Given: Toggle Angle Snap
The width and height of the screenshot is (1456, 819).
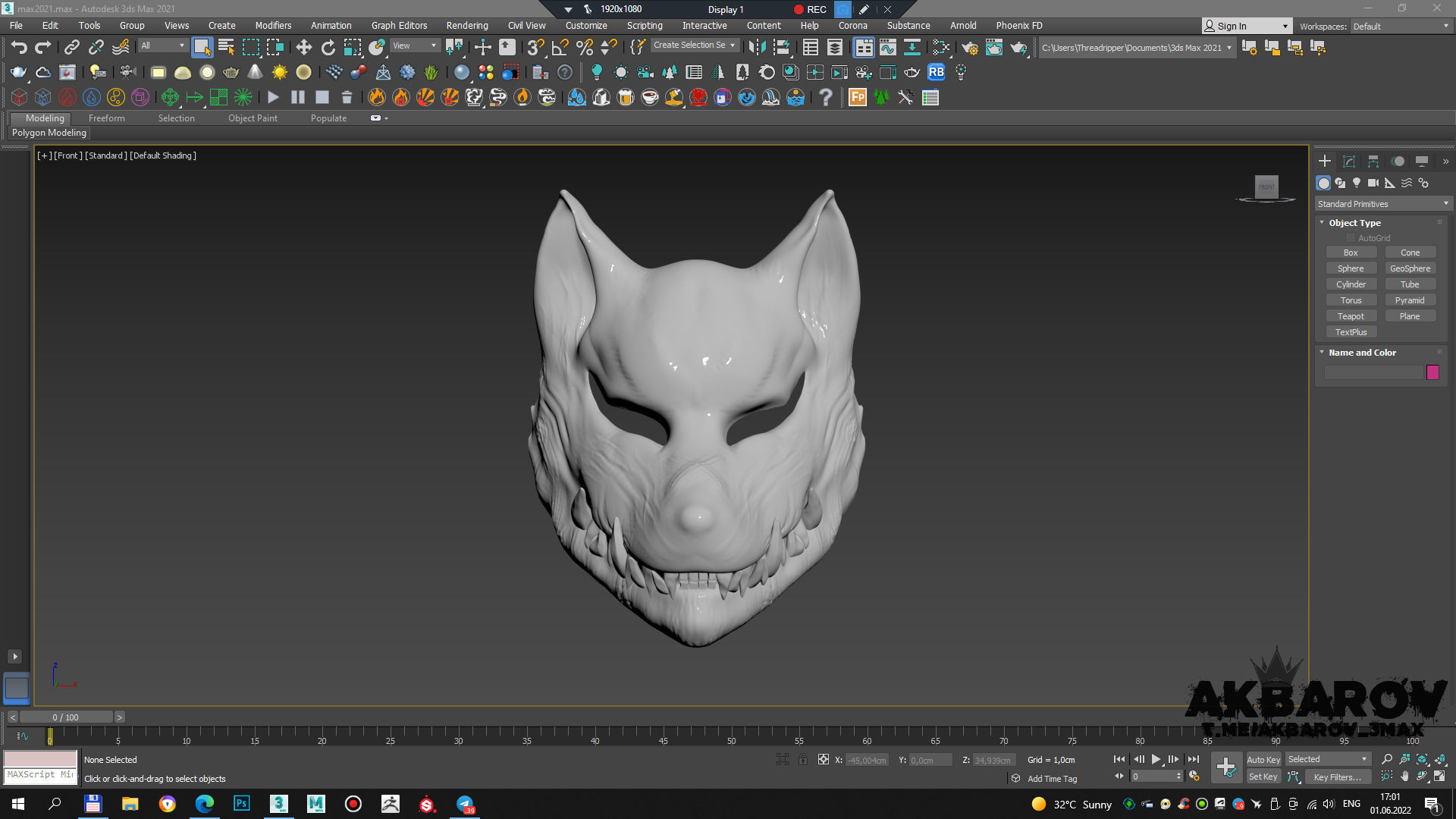Looking at the screenshot, I should [560, 47].
